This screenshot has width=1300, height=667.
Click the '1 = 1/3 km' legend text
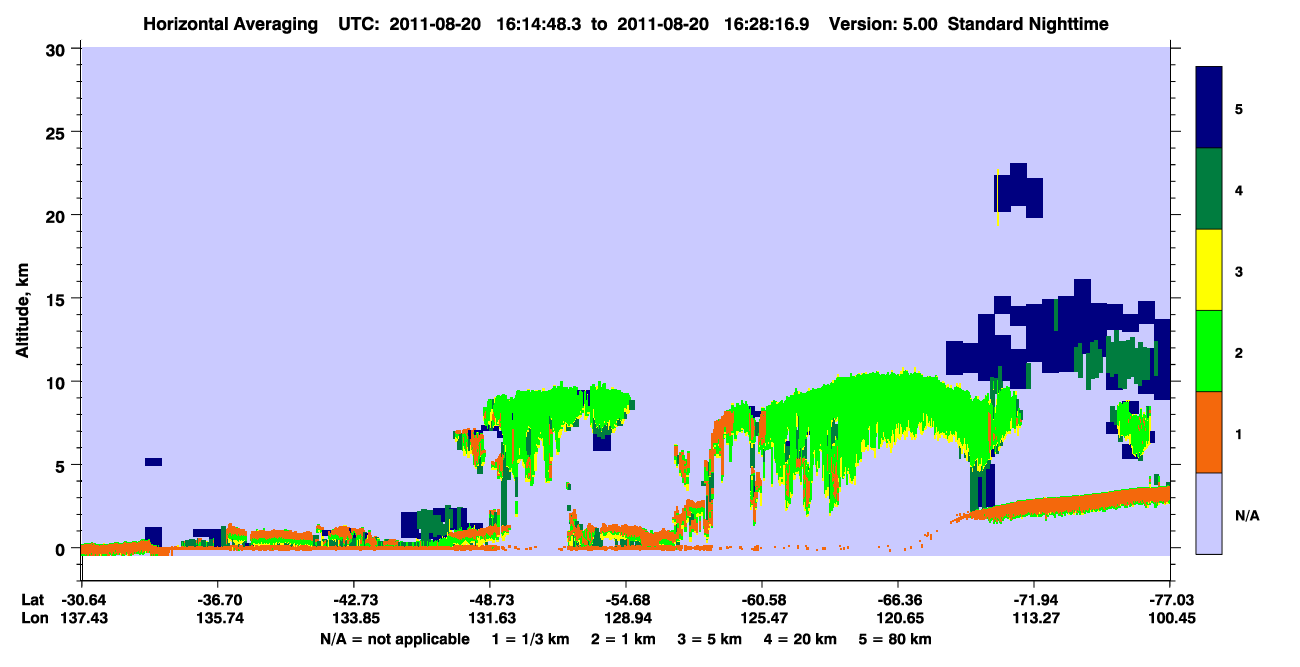tap(531, 639)
